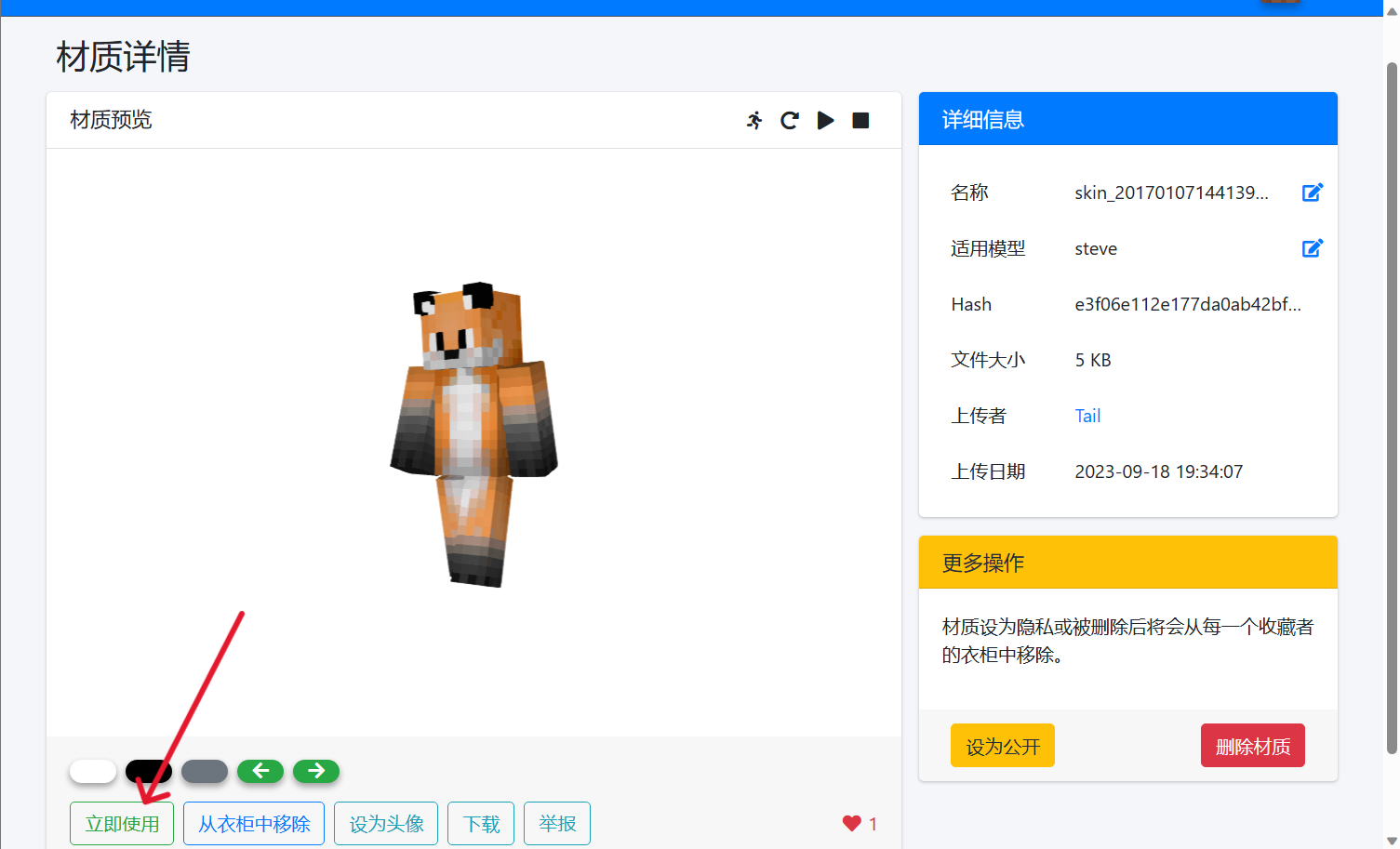The width and height of the screenshot is (1400, 849).
Task: Click the 立即使用 button
Action: (x=122, y=824)
